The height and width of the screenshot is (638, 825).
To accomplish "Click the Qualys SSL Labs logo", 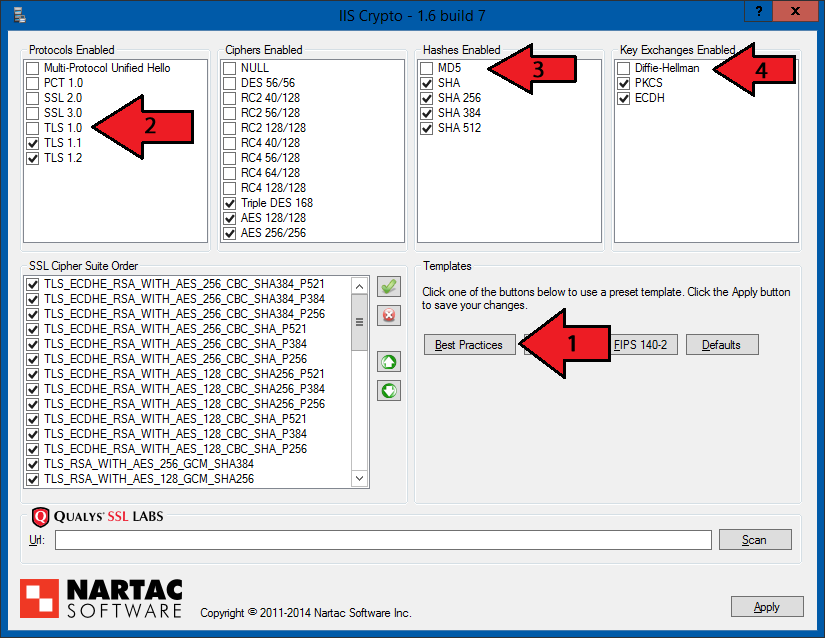I will pyautogui.click(x=98, y=517).
